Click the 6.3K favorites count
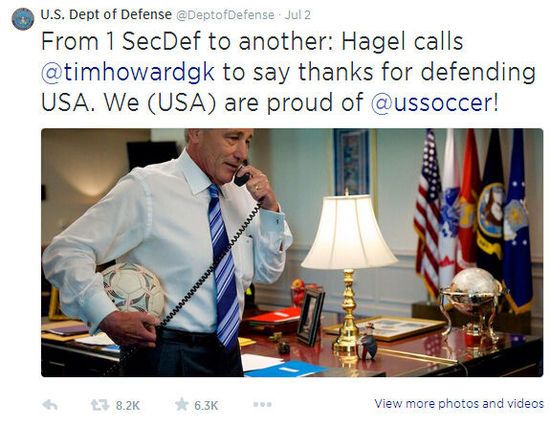The width and height of the screenshot is (550, 426). [x=206, y=406]
